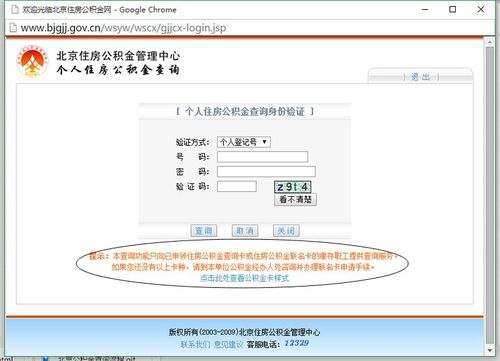Click the 看不清楚 refresh captcha button
The image size is (500, 361).
pyautogui.click(x=295, y=200)
